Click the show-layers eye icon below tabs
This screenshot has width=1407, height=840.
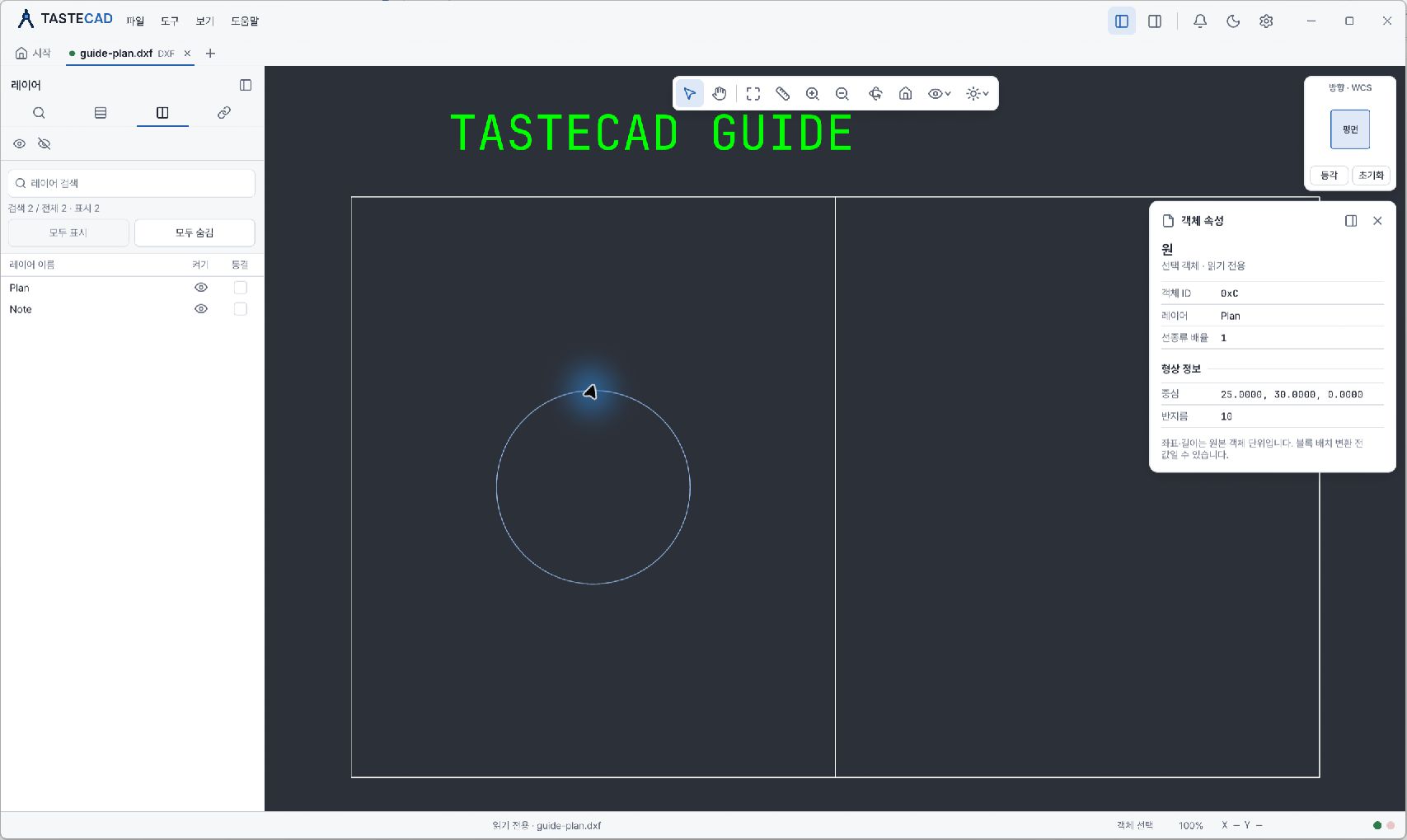[19, 143]
